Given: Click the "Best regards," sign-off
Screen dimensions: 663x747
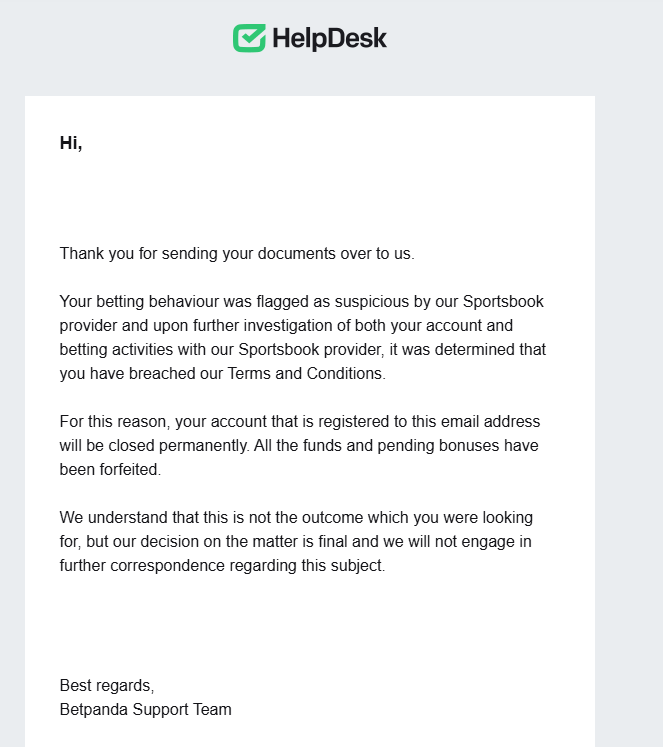Looking at the screenshot, I should 107,685.
